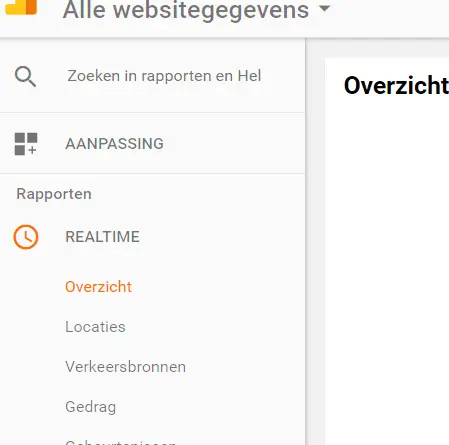This screenshot has width=449, height=445.
Task: Click the Realtime clock icon
Action: click(x=26, y=237)
